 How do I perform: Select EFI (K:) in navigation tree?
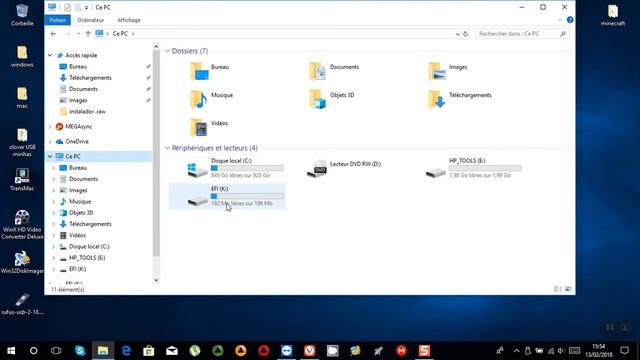tap(78, 269)
